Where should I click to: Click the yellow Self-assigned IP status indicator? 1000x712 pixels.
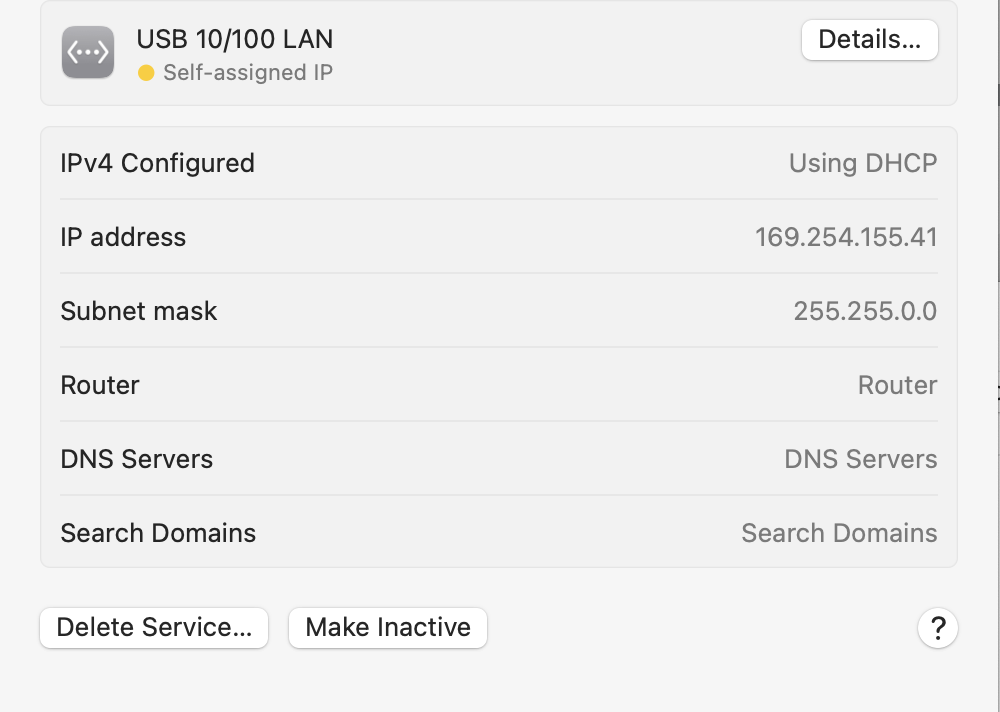click(145, 72)
